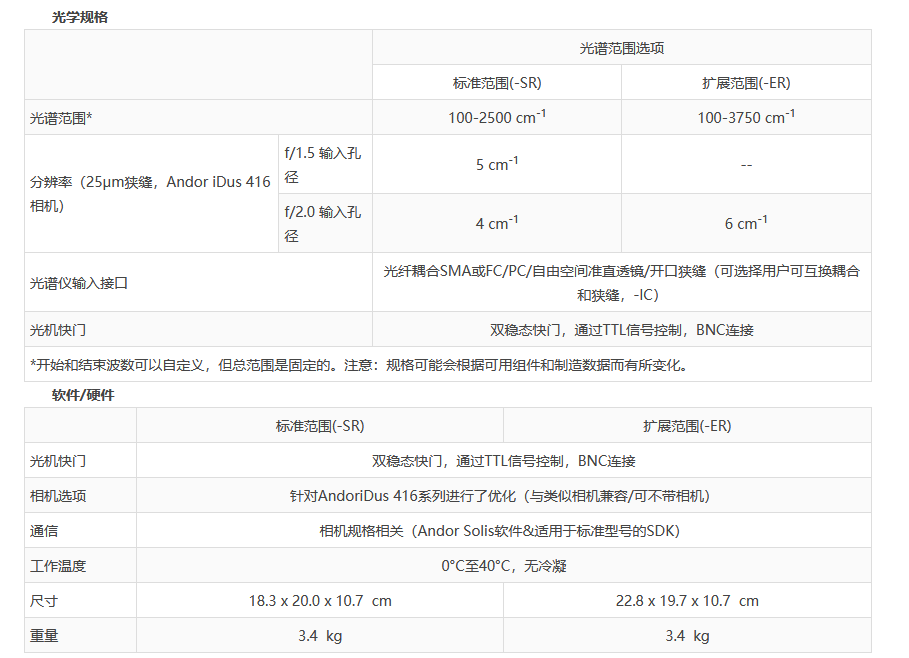Click the footnote starting with *开始和结束波数

coord(358,365)
